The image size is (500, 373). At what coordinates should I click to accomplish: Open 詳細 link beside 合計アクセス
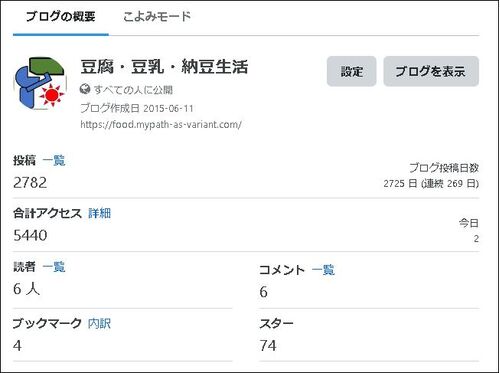point(100,213)
